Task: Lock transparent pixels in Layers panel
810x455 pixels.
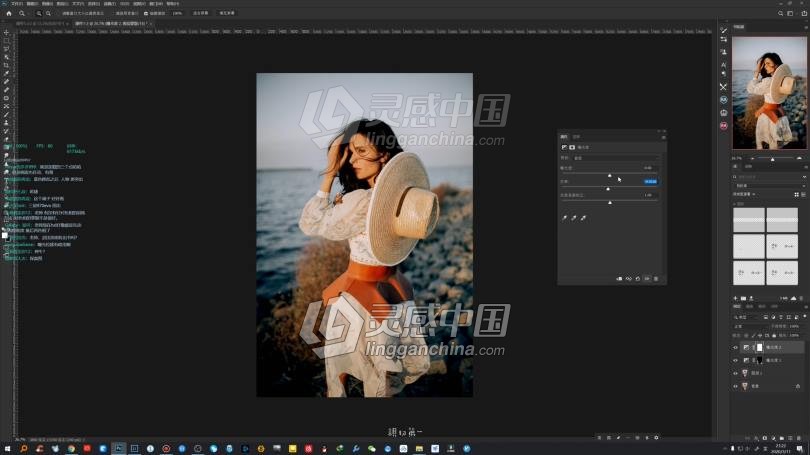Action: tap(746, 336)
